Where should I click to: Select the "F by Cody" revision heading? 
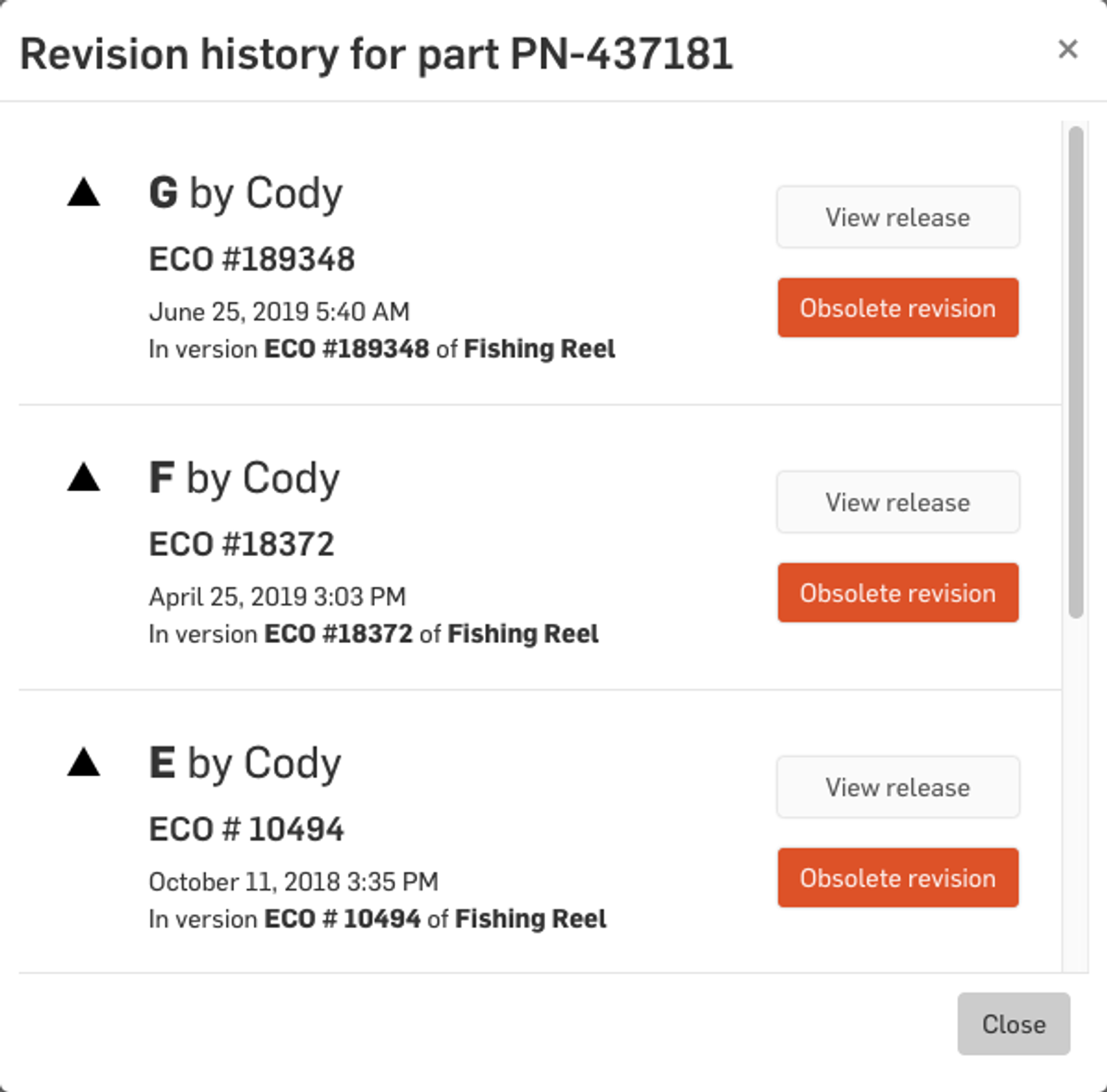(x=244, y=478)
